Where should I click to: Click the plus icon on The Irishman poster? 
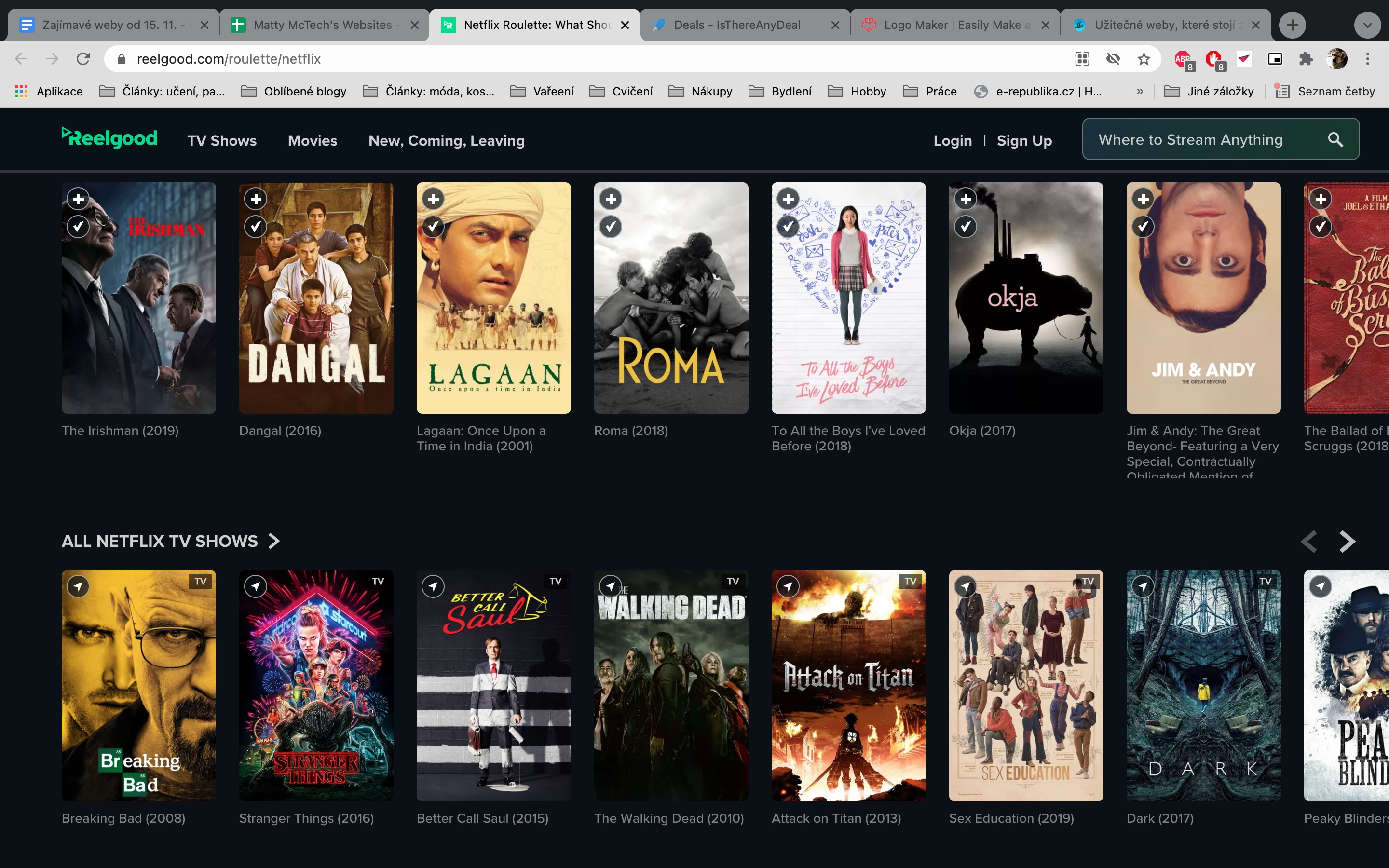79,199
